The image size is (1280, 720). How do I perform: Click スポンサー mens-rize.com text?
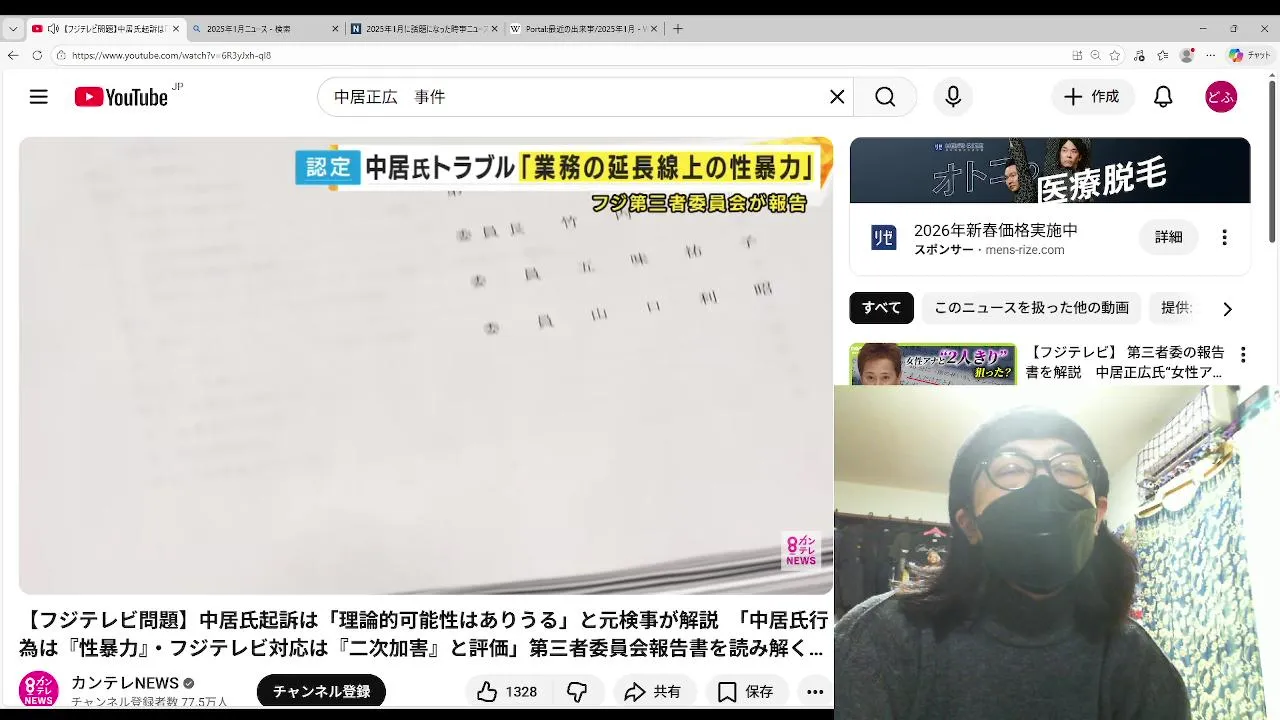pyautogui.click(x=989, y=250)
